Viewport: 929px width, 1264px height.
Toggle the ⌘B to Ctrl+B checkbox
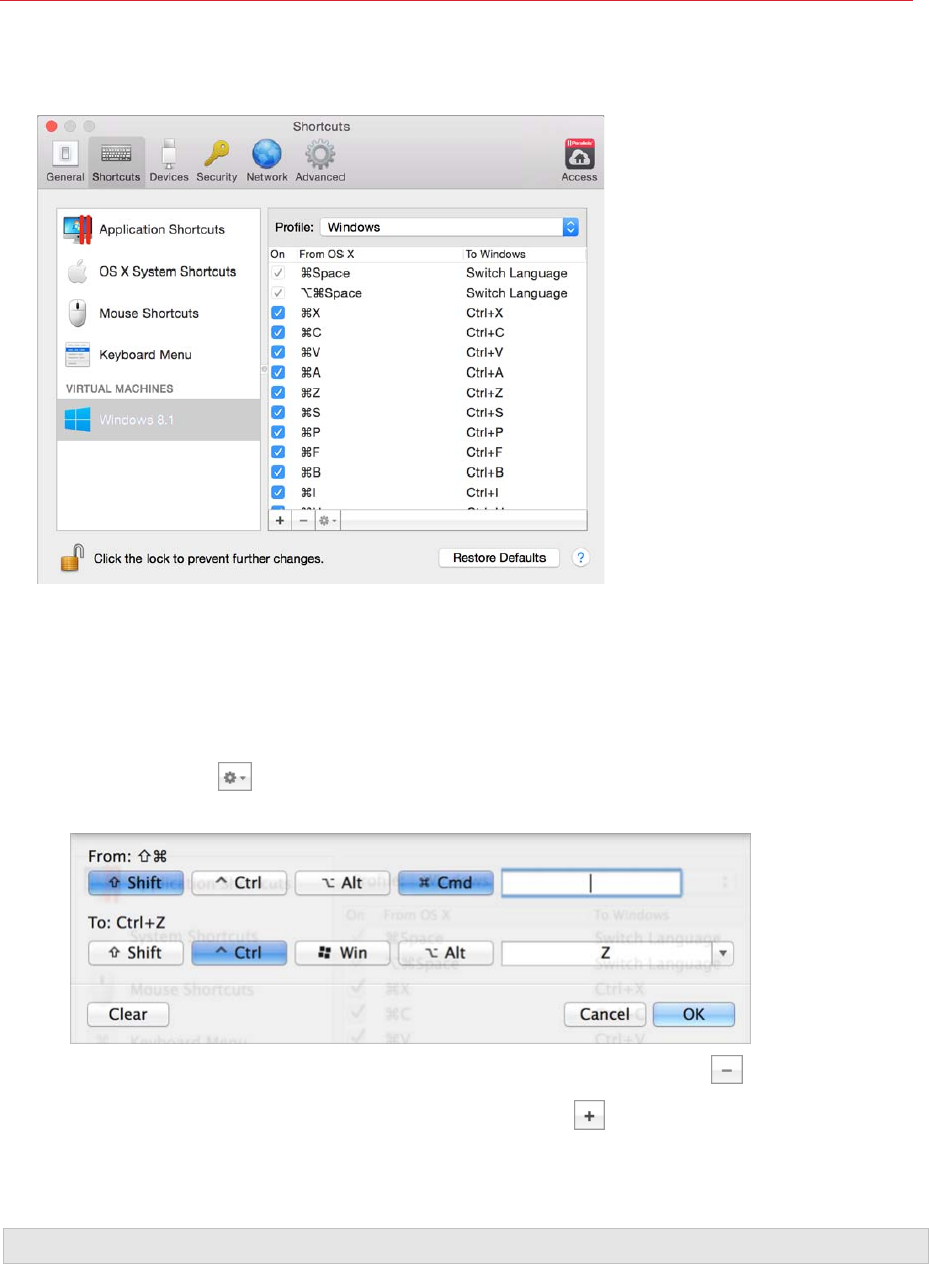pos(279,472)
